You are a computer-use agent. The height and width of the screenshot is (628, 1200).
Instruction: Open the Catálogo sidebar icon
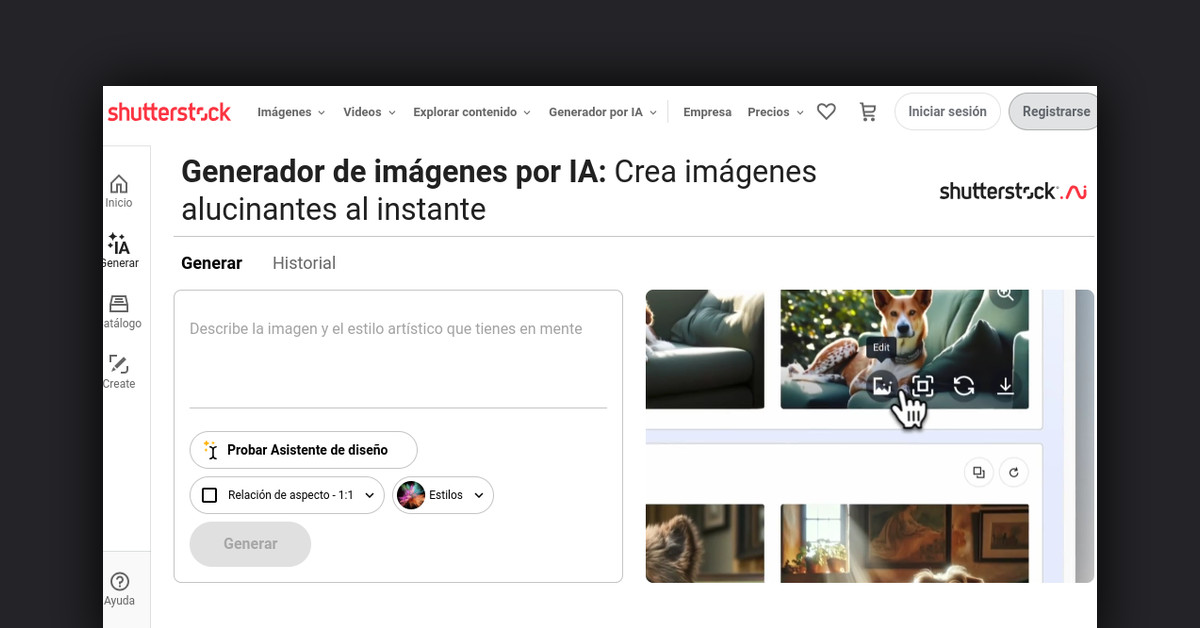(x=119, y=311)
